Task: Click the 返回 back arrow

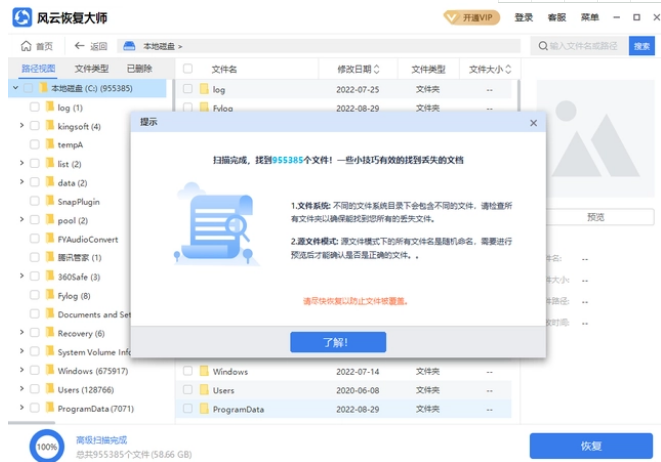Action: click(79, 46)
